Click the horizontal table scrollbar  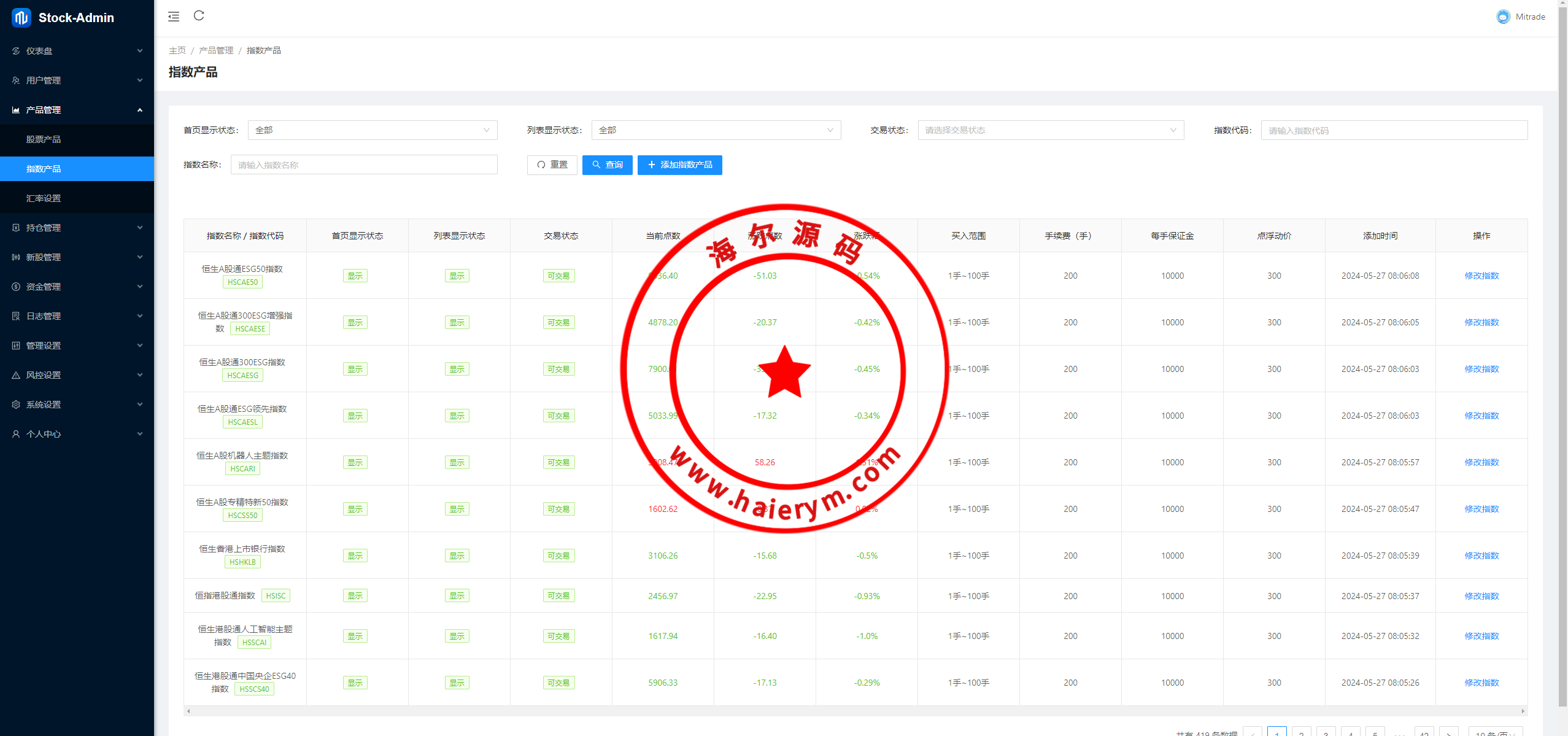855,711
